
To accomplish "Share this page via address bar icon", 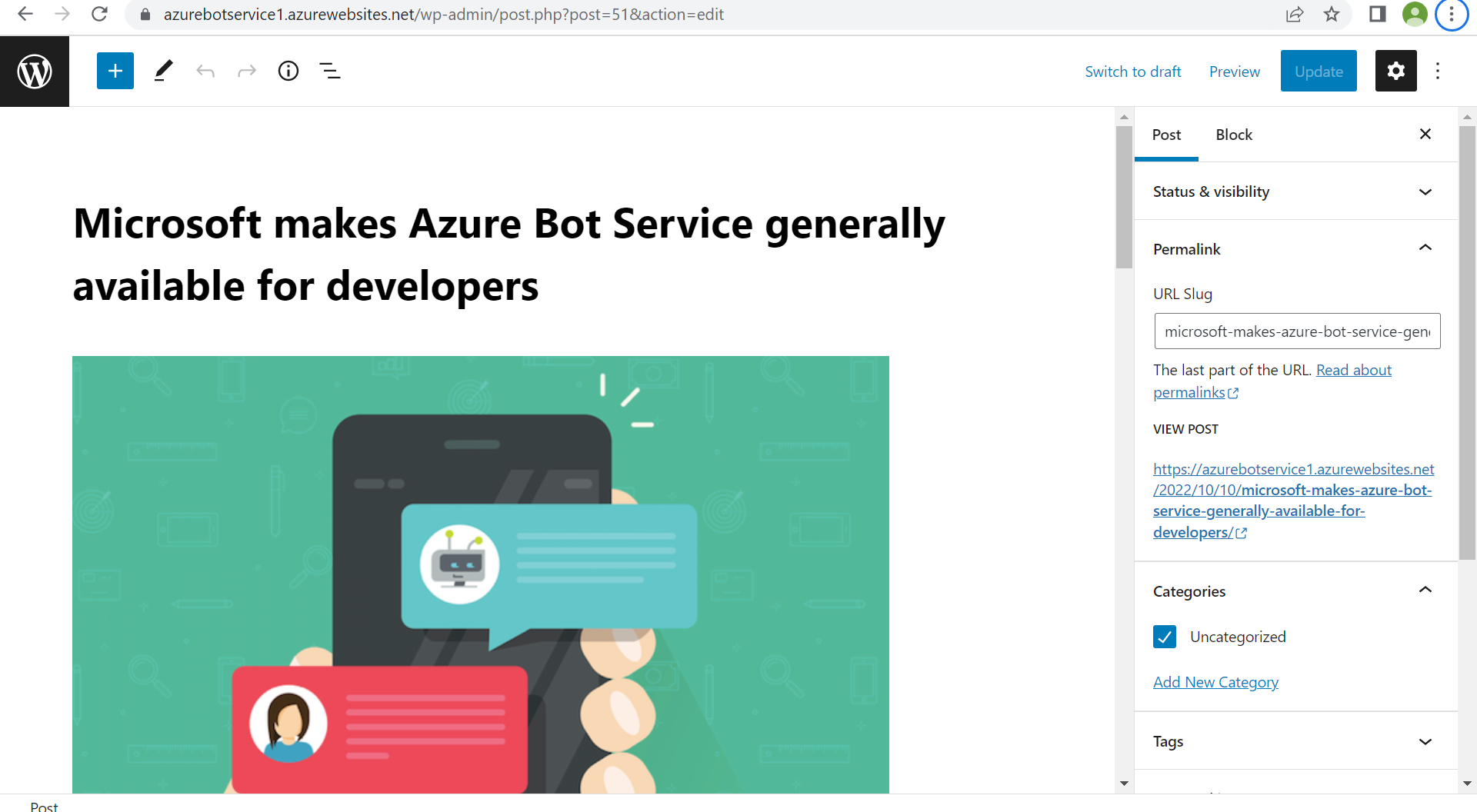I will click(x=1295, y=14).
